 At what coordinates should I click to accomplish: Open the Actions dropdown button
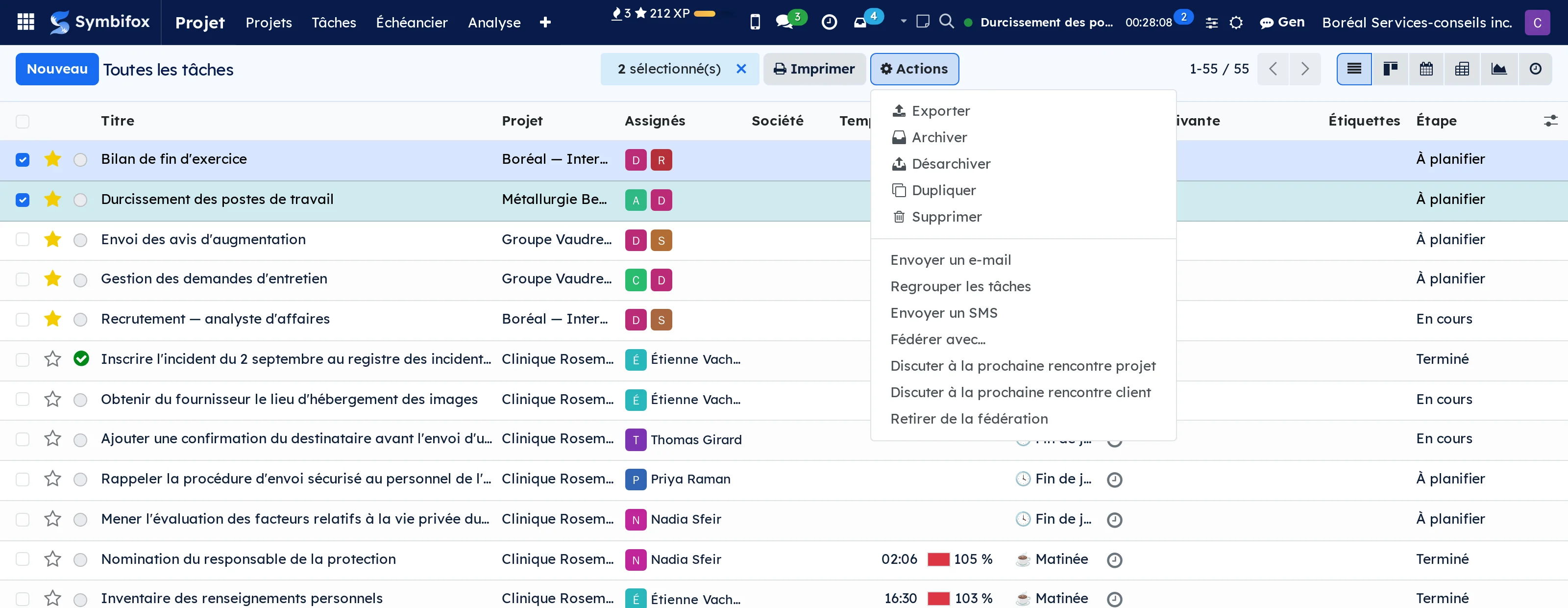[x=914, y=69]
